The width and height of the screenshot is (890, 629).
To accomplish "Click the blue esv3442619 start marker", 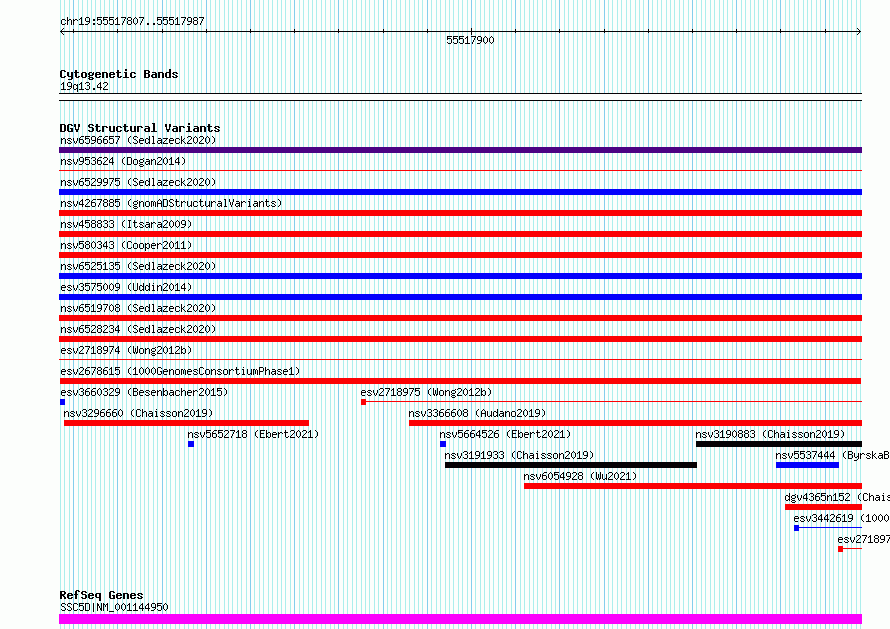I will pyautogui.click(x=796, y=528).
